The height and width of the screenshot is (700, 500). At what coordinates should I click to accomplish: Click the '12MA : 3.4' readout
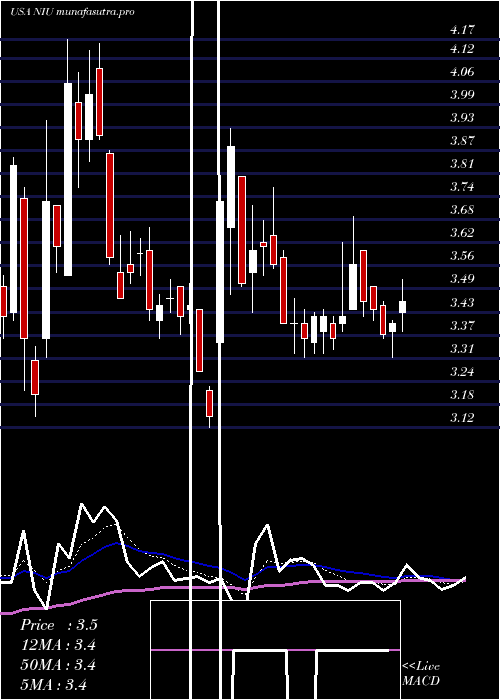[x=58, y=645]
